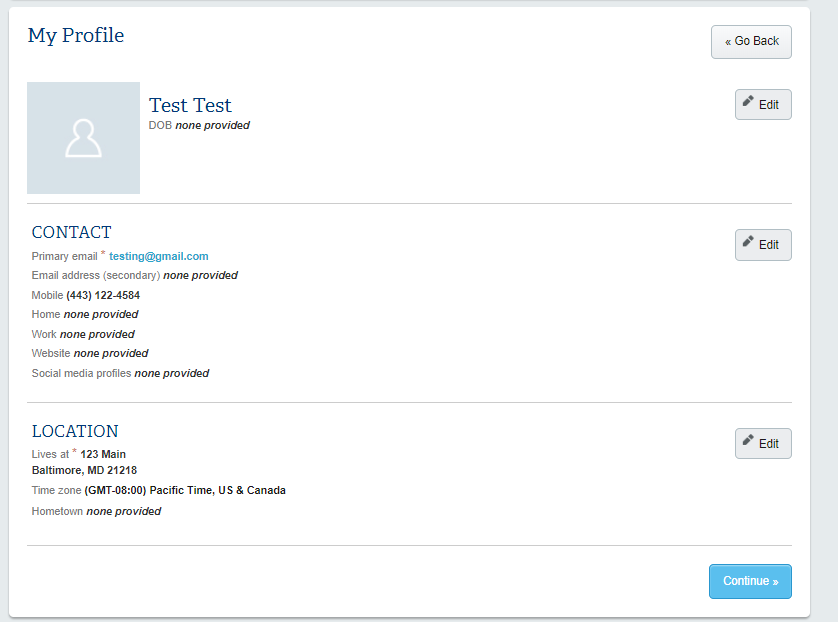Click the pencil icon in the LOCATION section
838x622 pixels.
click(x=748, y=441)
